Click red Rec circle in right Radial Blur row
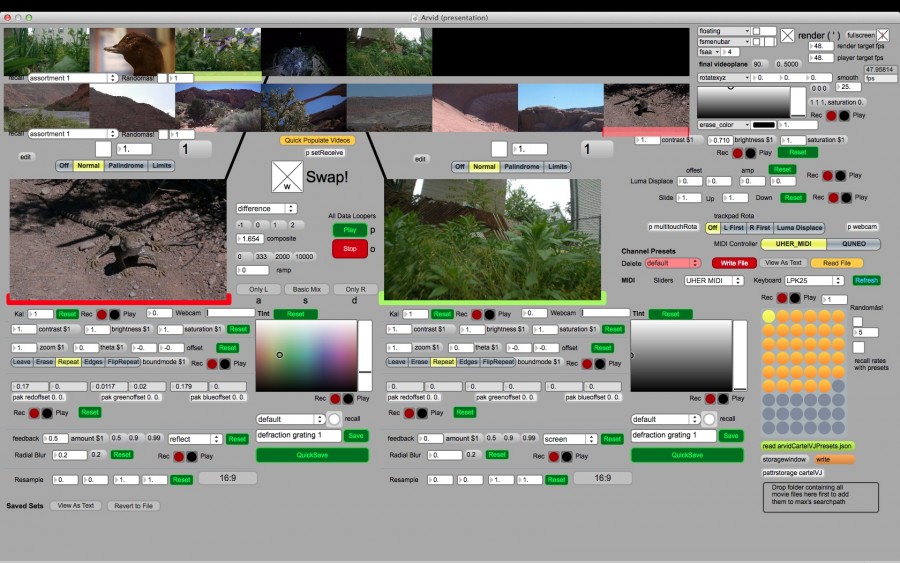The image size is (900, 563). click(x=553, y=457)
